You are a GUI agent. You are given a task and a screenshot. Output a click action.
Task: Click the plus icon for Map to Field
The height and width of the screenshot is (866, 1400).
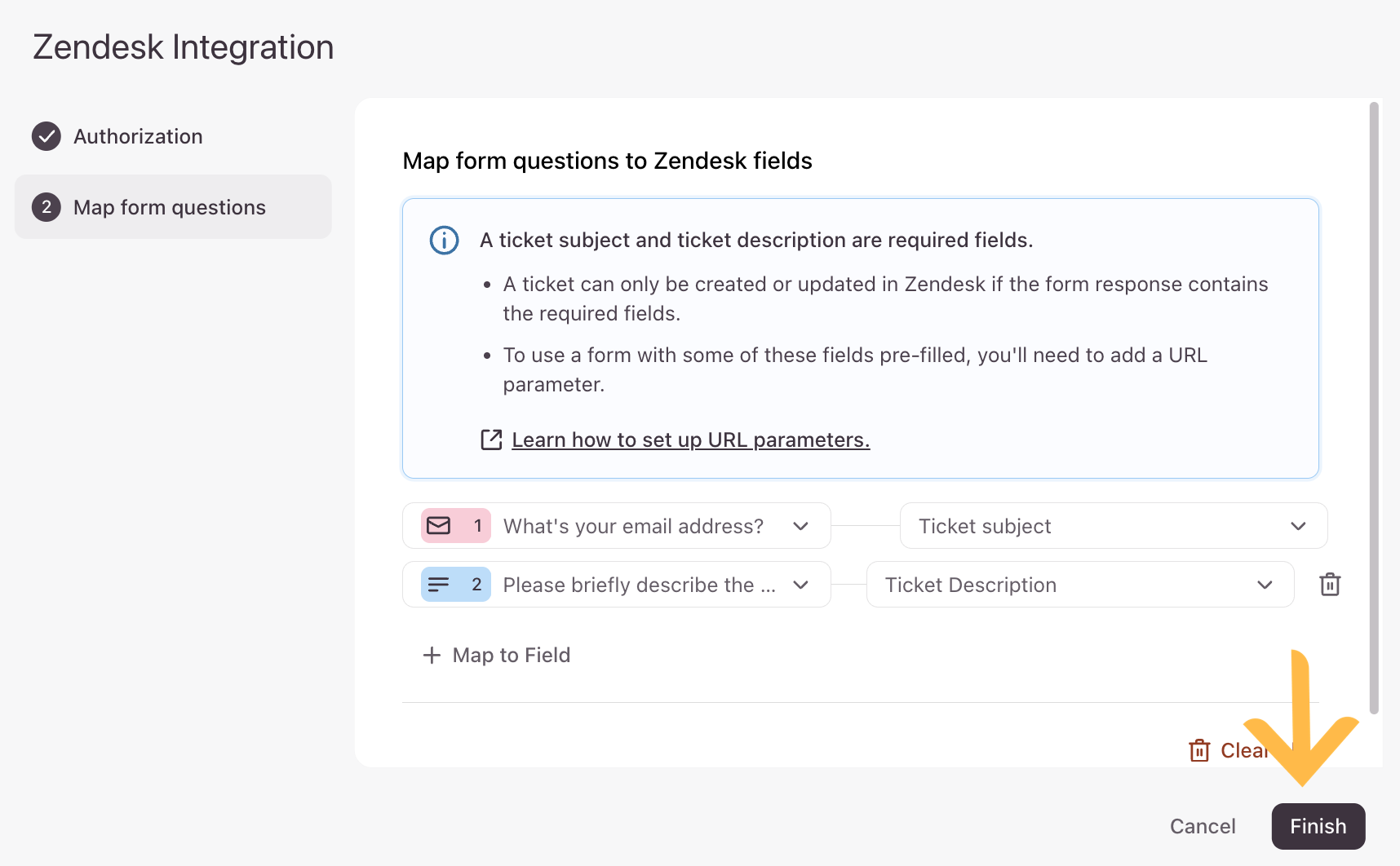[432, 655]
